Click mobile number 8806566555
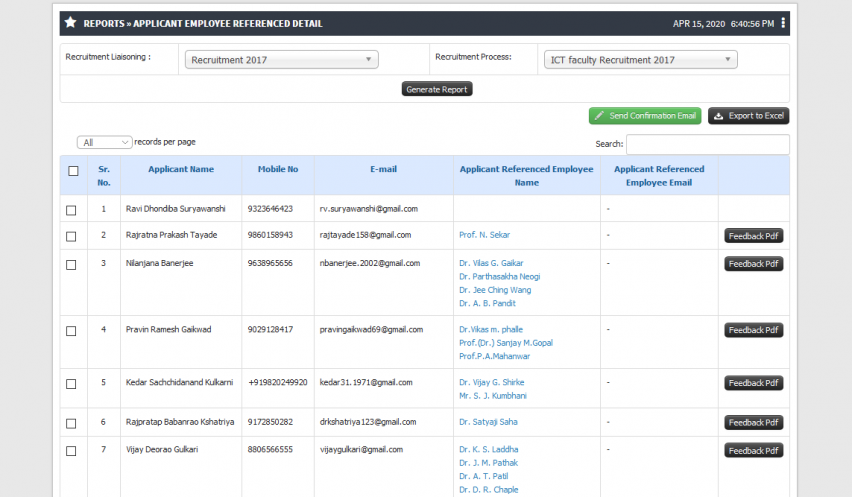This screenshot has height=497, width=852. (x=270, y=449)
